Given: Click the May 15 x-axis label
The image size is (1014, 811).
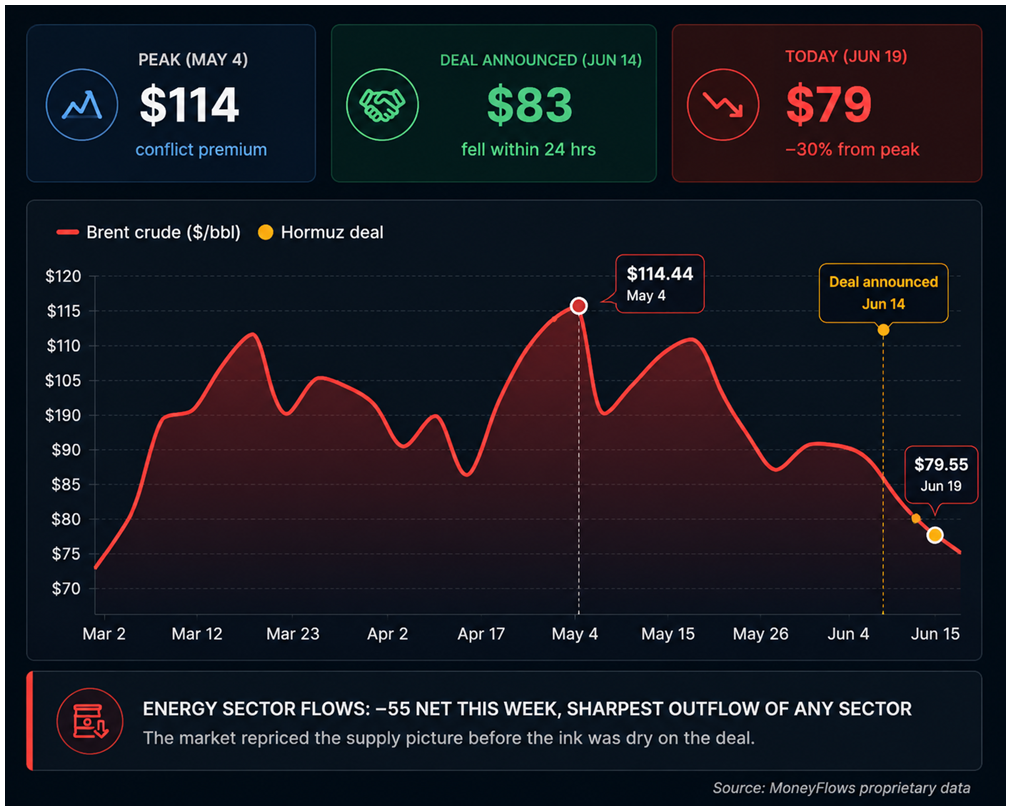Looking at the screenshot, I should 668,634.
